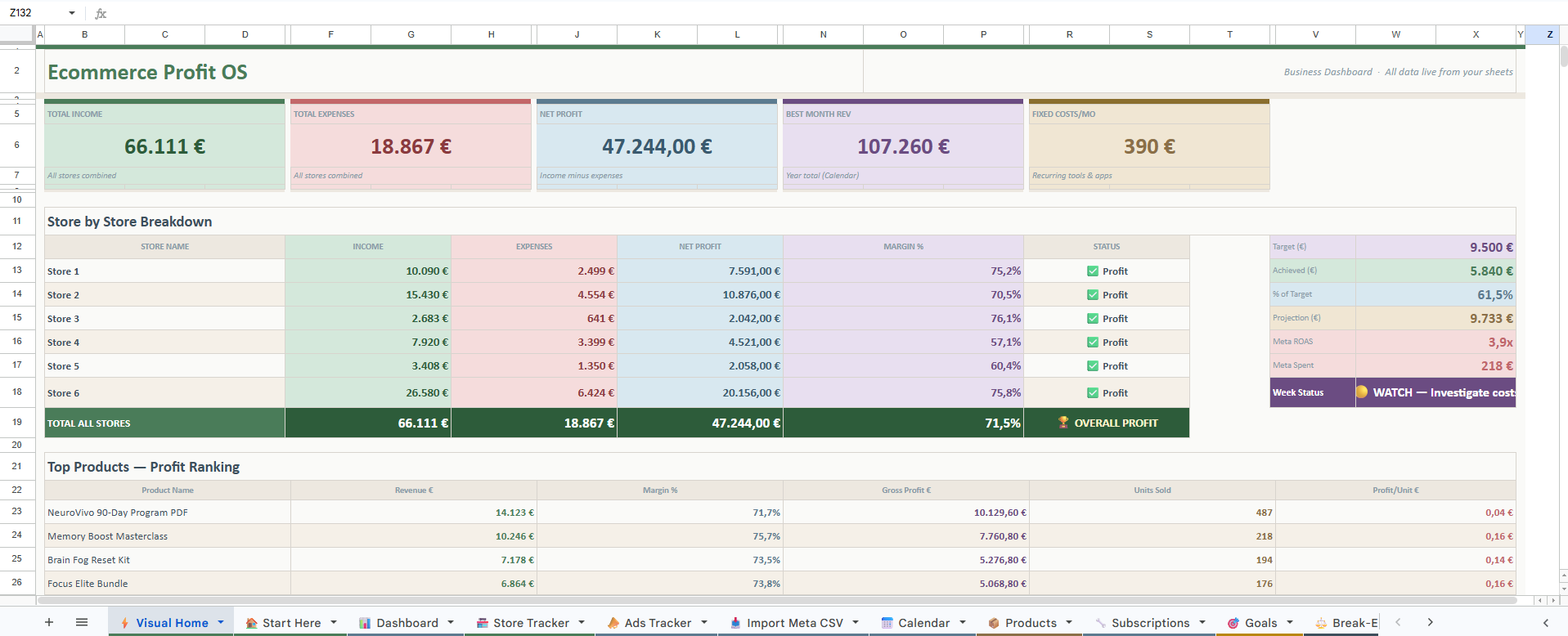
Task: Open Products tab dropdown arrow
Action: (x=1069, y=622)
